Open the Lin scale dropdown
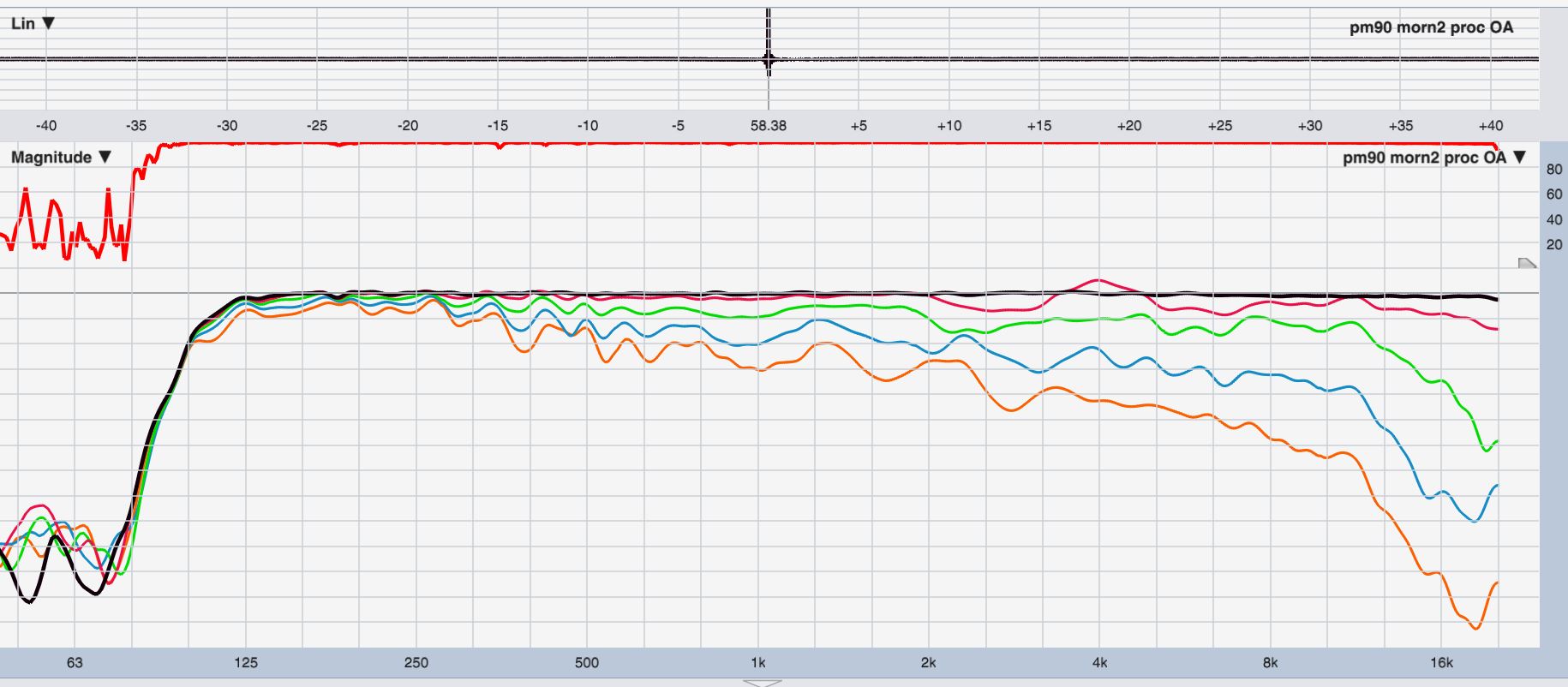This screenshot has height=687, width=1568. point(33,23)
